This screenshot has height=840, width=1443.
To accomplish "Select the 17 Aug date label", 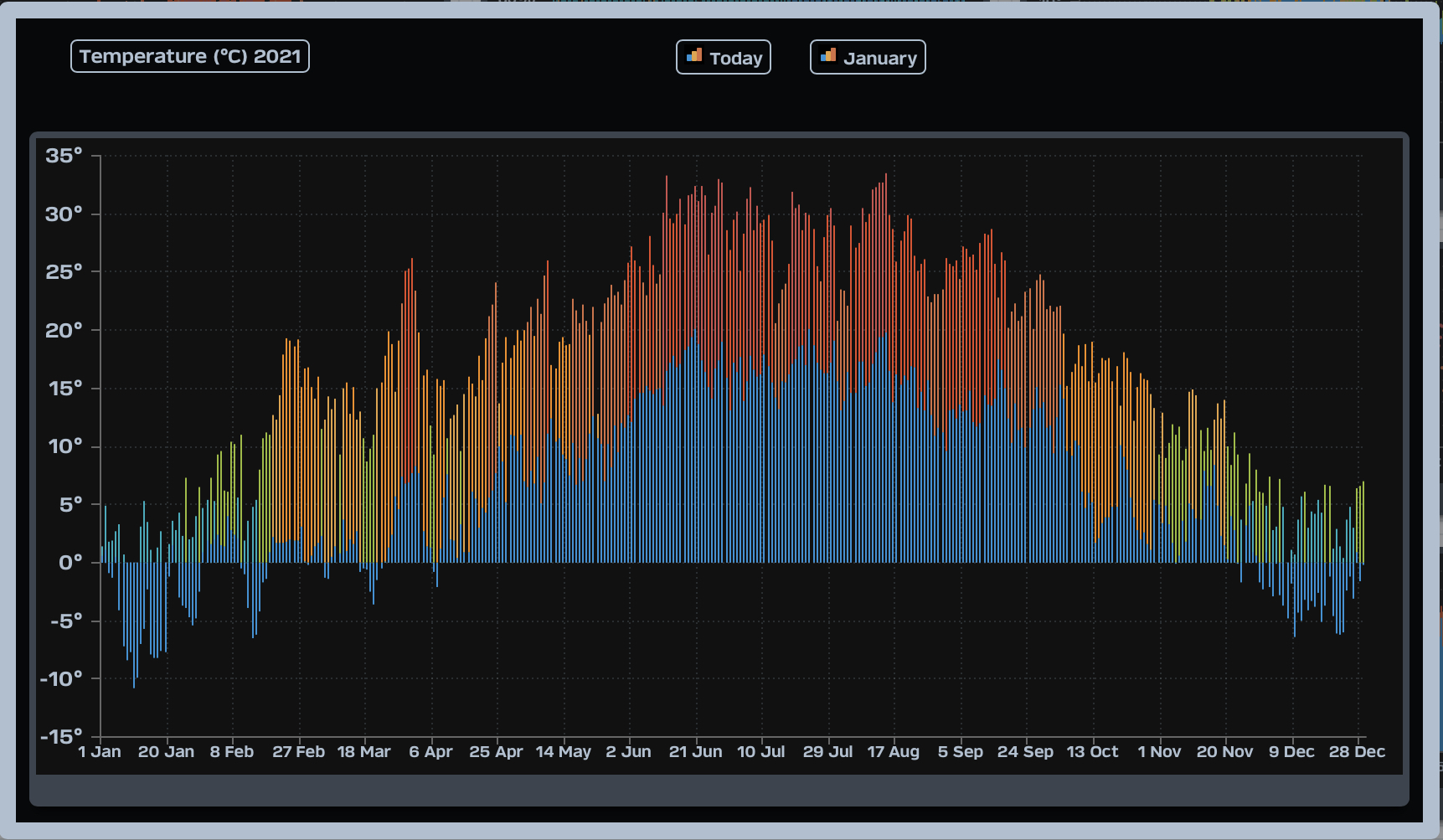I will (894, 751).
